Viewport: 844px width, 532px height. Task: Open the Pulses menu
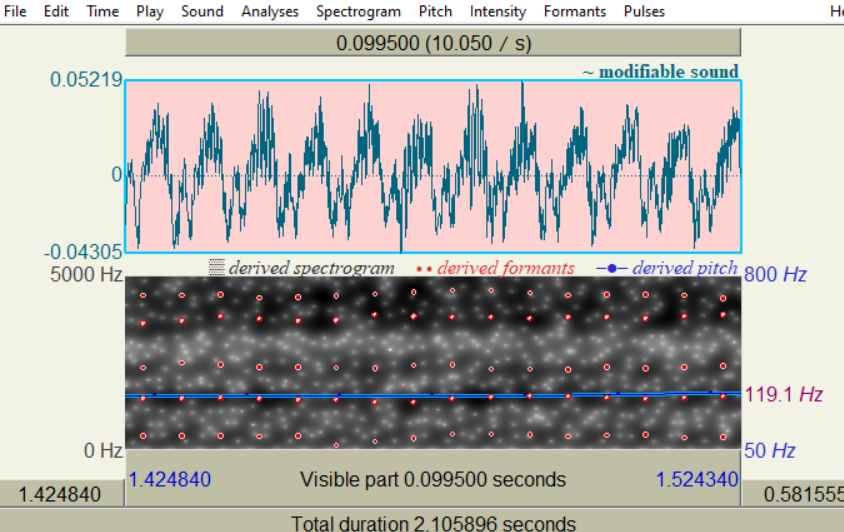coord(644,11)
